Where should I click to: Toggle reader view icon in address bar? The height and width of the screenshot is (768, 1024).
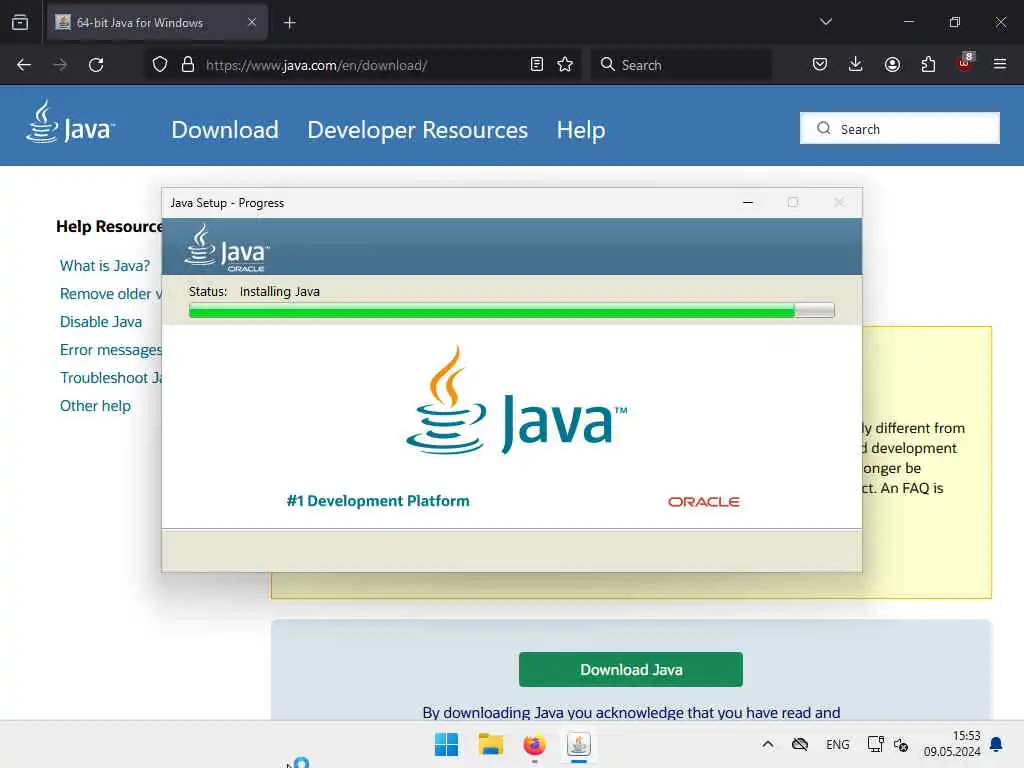pyautogui.click(x=537, y=65)
